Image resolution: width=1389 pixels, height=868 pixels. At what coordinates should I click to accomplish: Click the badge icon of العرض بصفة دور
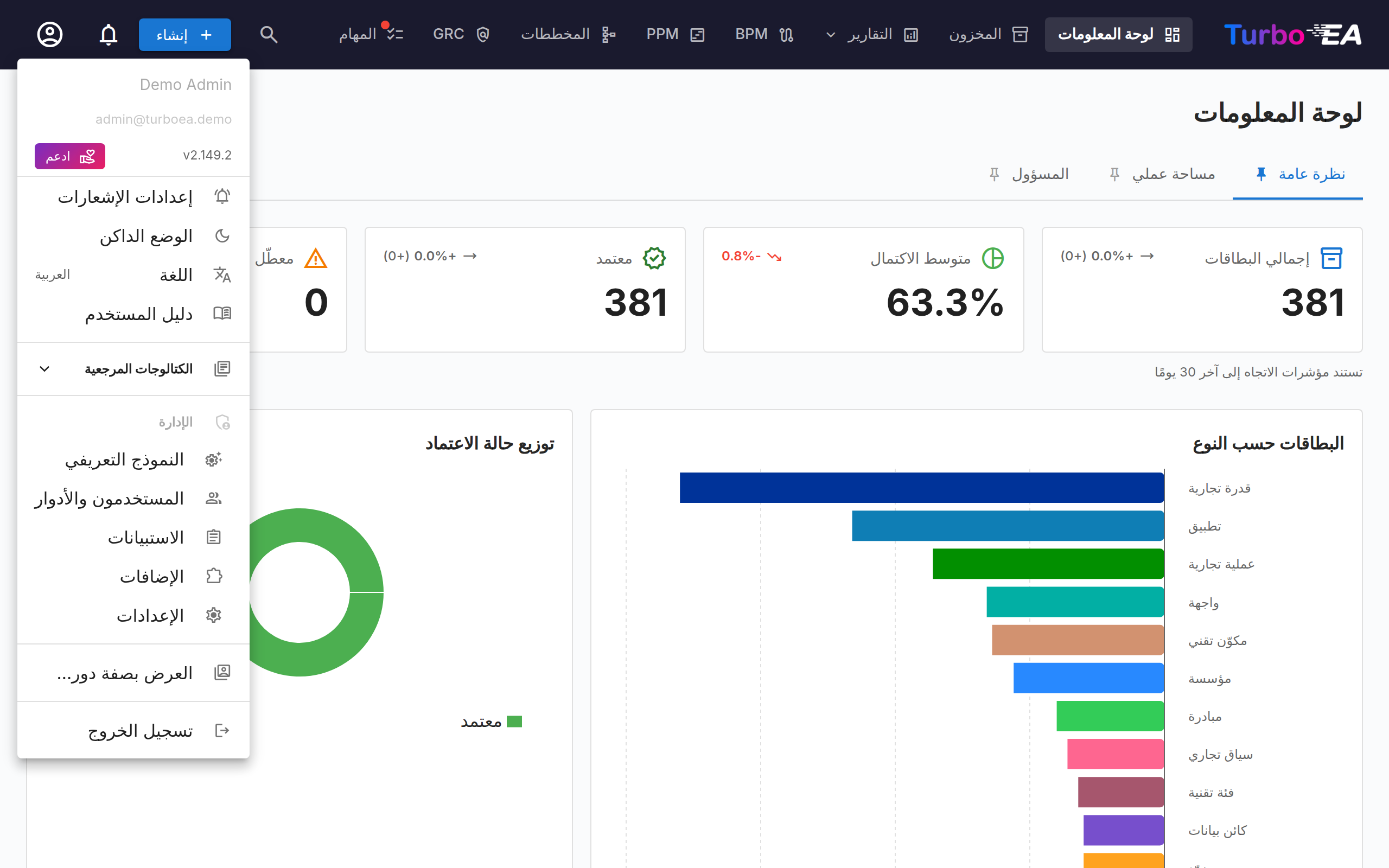pyautogui.click(x=222, y=673)
